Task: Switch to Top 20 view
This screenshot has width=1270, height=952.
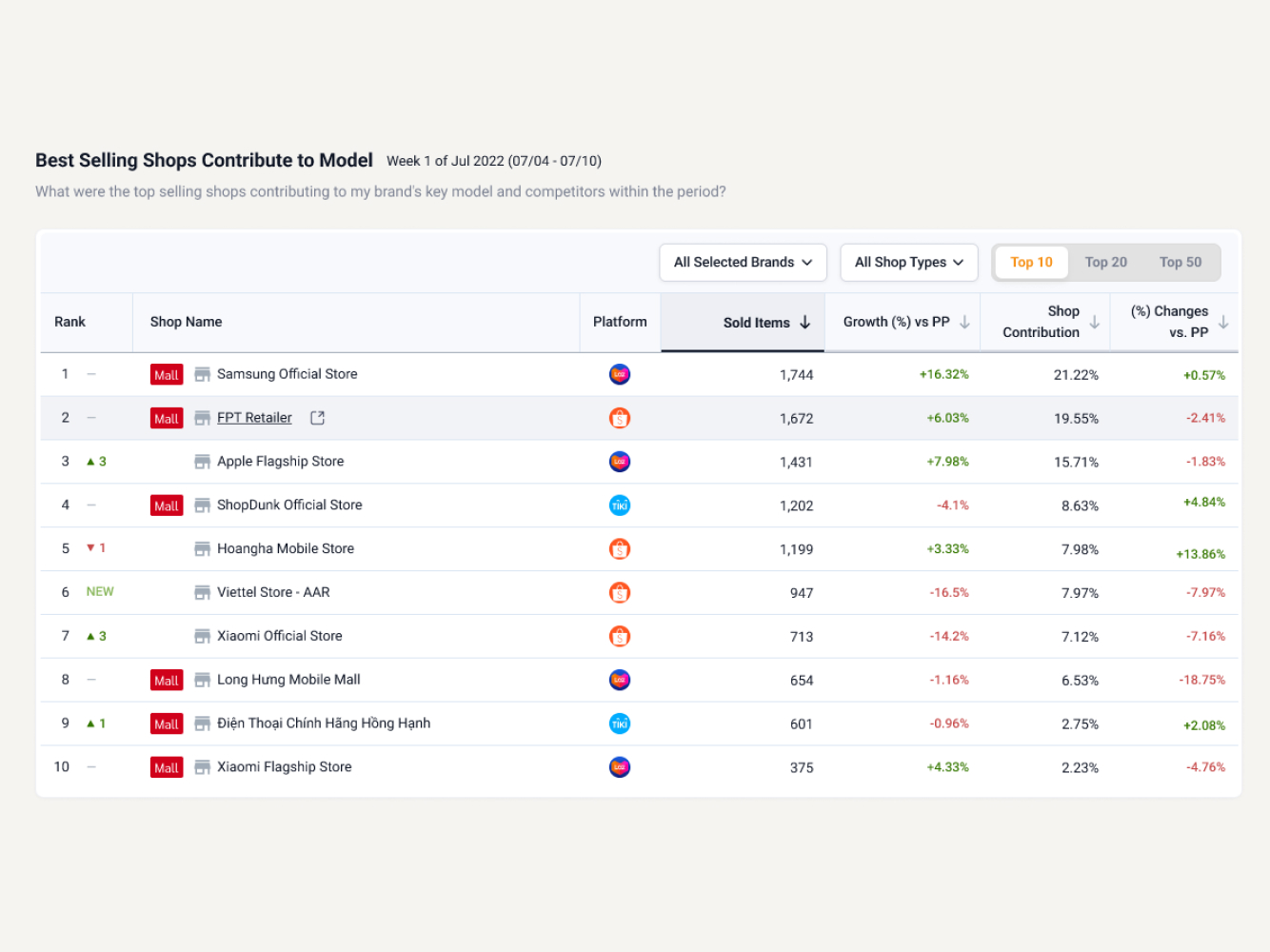Action: click(x=1105, y=263)
